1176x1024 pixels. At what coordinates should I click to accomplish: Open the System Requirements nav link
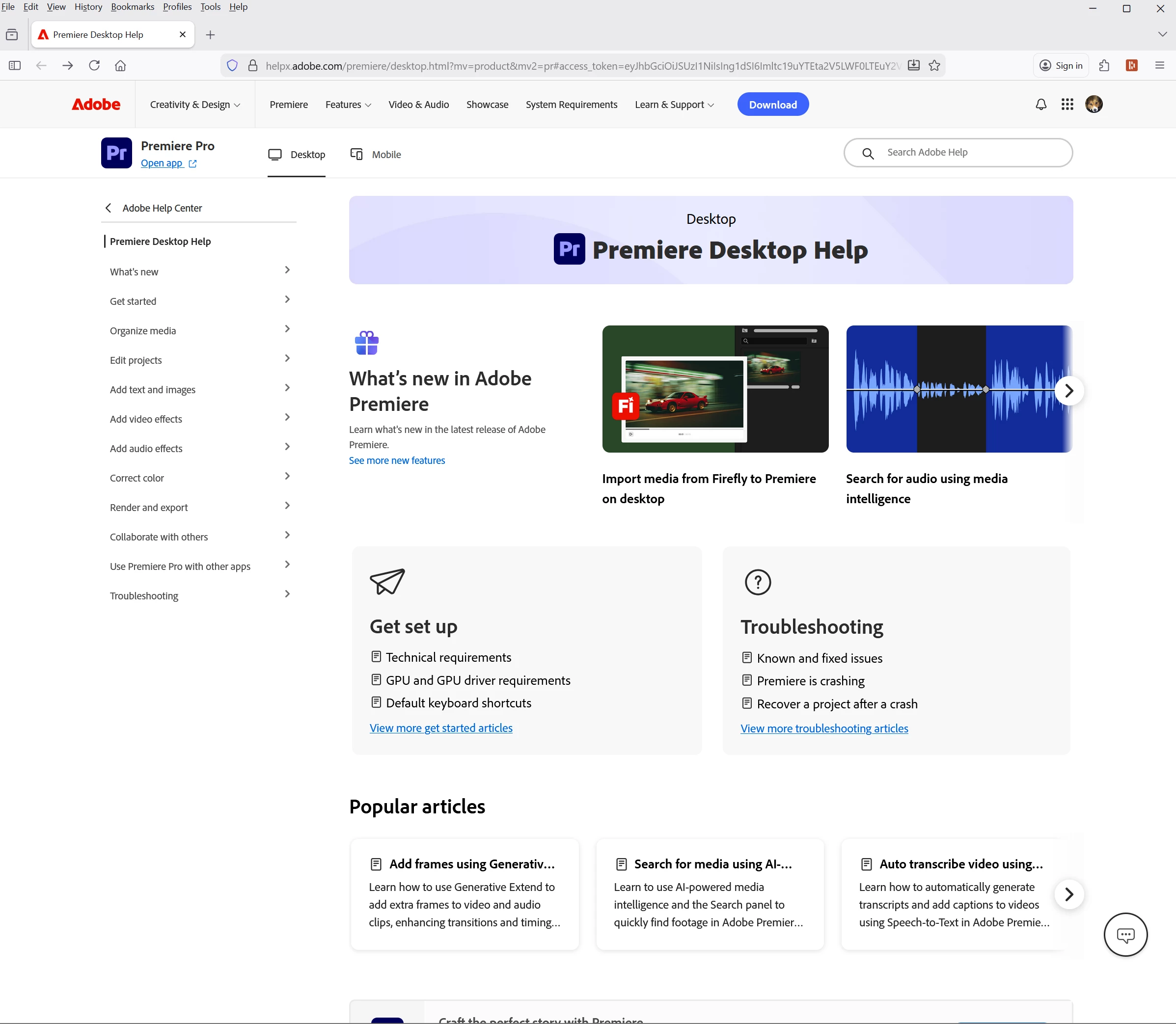(x=572, y=105)
